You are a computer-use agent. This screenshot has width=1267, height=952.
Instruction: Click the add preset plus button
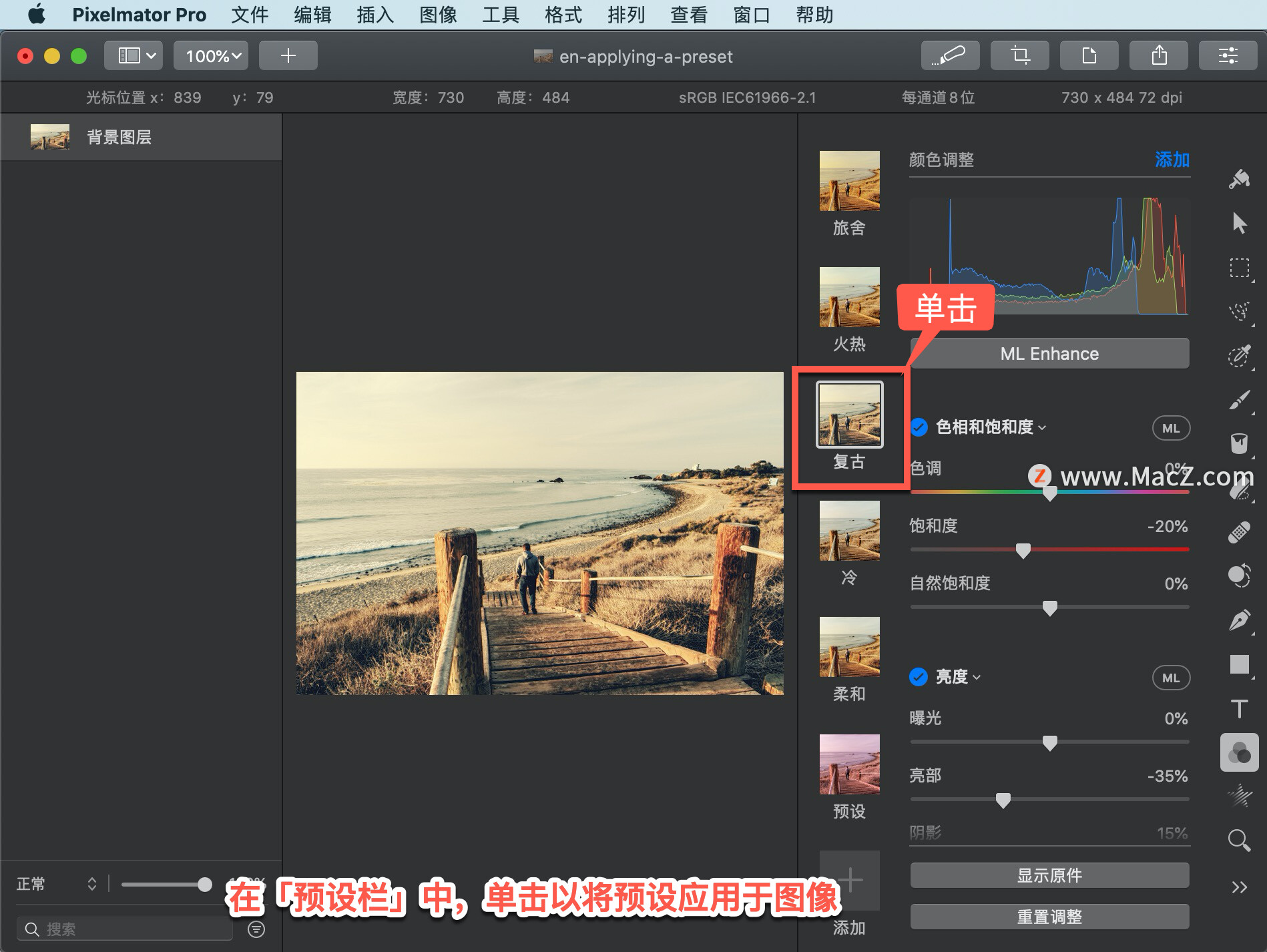pyautogui.click(x=849, y=880)
